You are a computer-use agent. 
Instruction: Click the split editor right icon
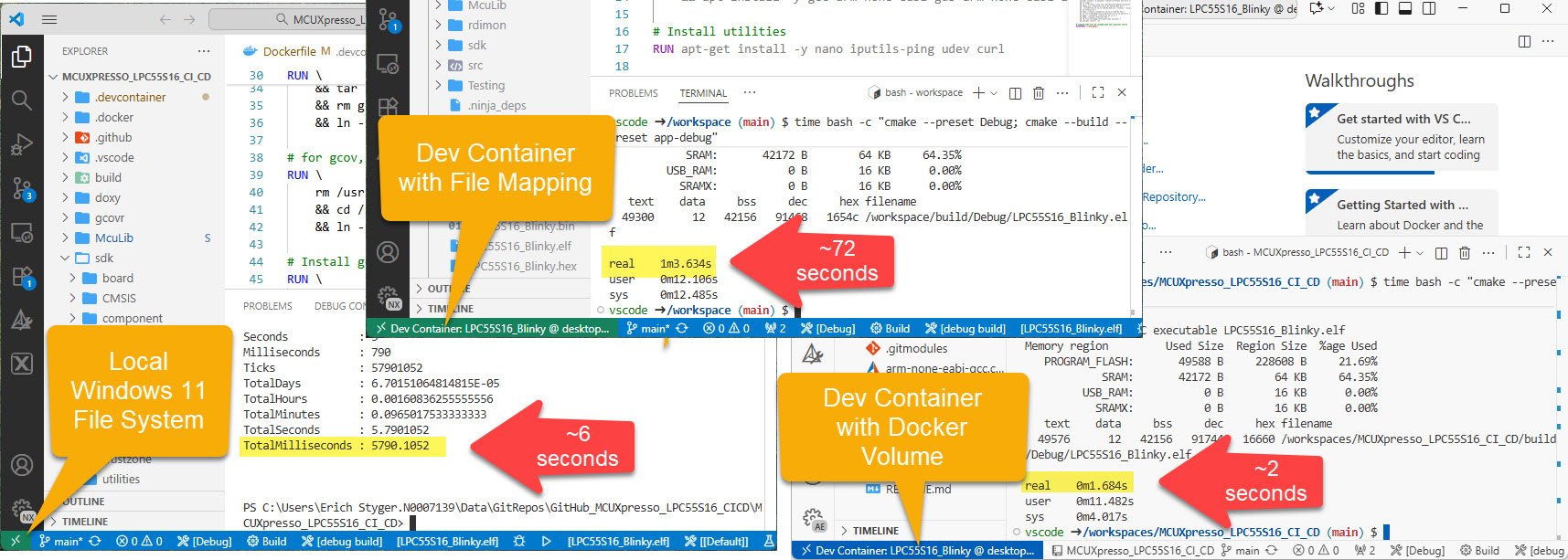(x=1524, y=41)
